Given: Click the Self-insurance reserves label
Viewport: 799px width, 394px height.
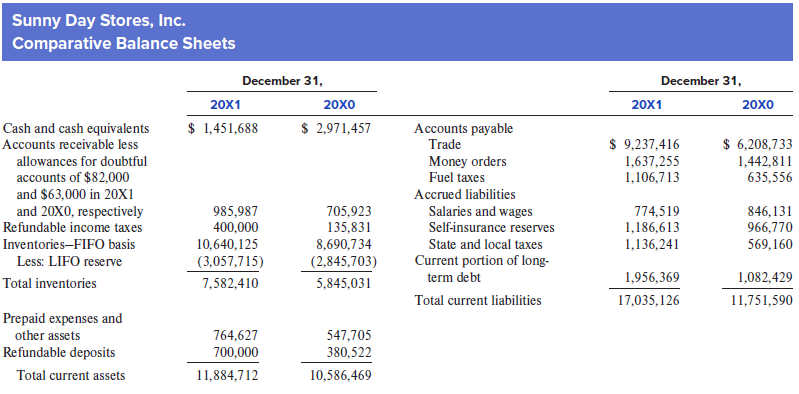Looking at the screenshot, I should pos(492,227).
